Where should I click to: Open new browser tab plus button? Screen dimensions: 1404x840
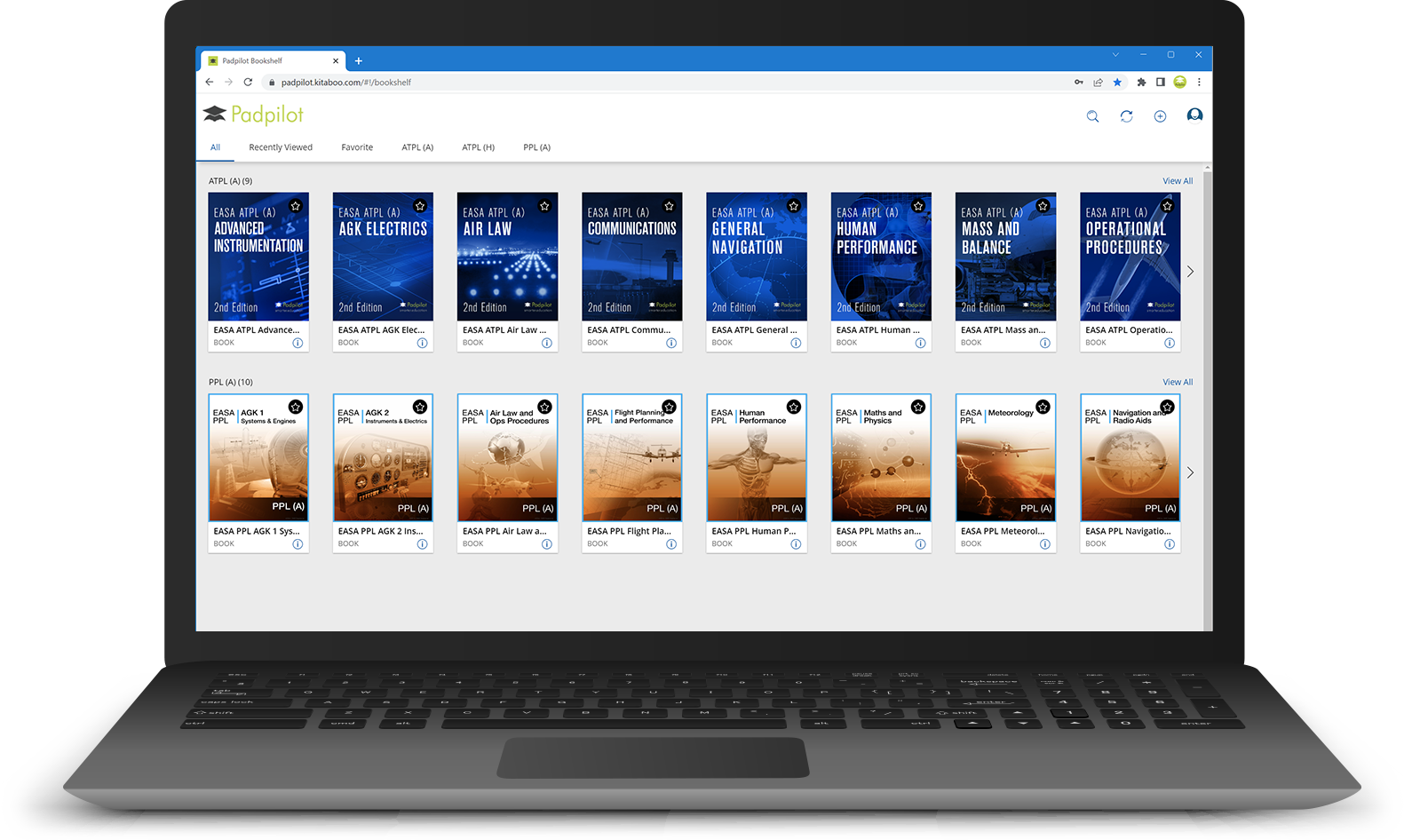coord(359,61)
